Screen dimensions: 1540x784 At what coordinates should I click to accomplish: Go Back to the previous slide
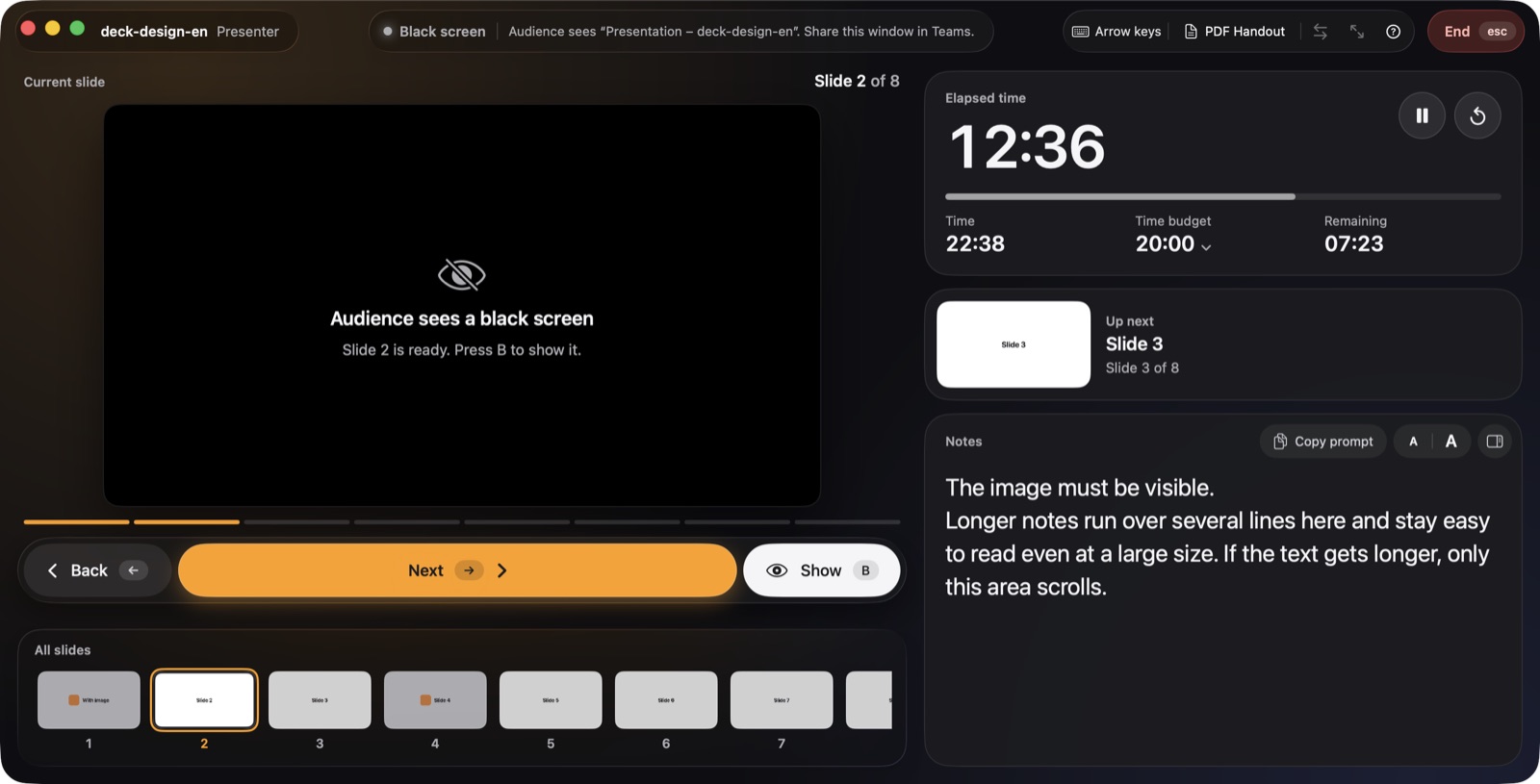click(96, 570)
